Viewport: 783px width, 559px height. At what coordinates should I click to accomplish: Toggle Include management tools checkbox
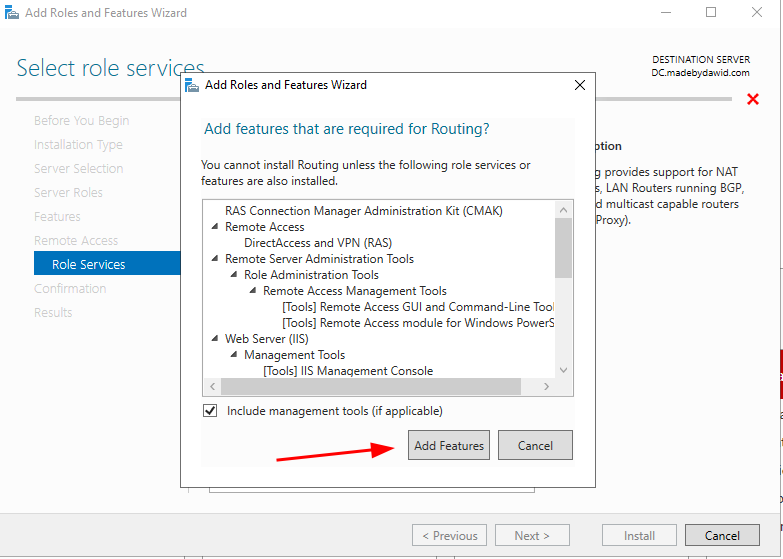(x=210, y=411)
